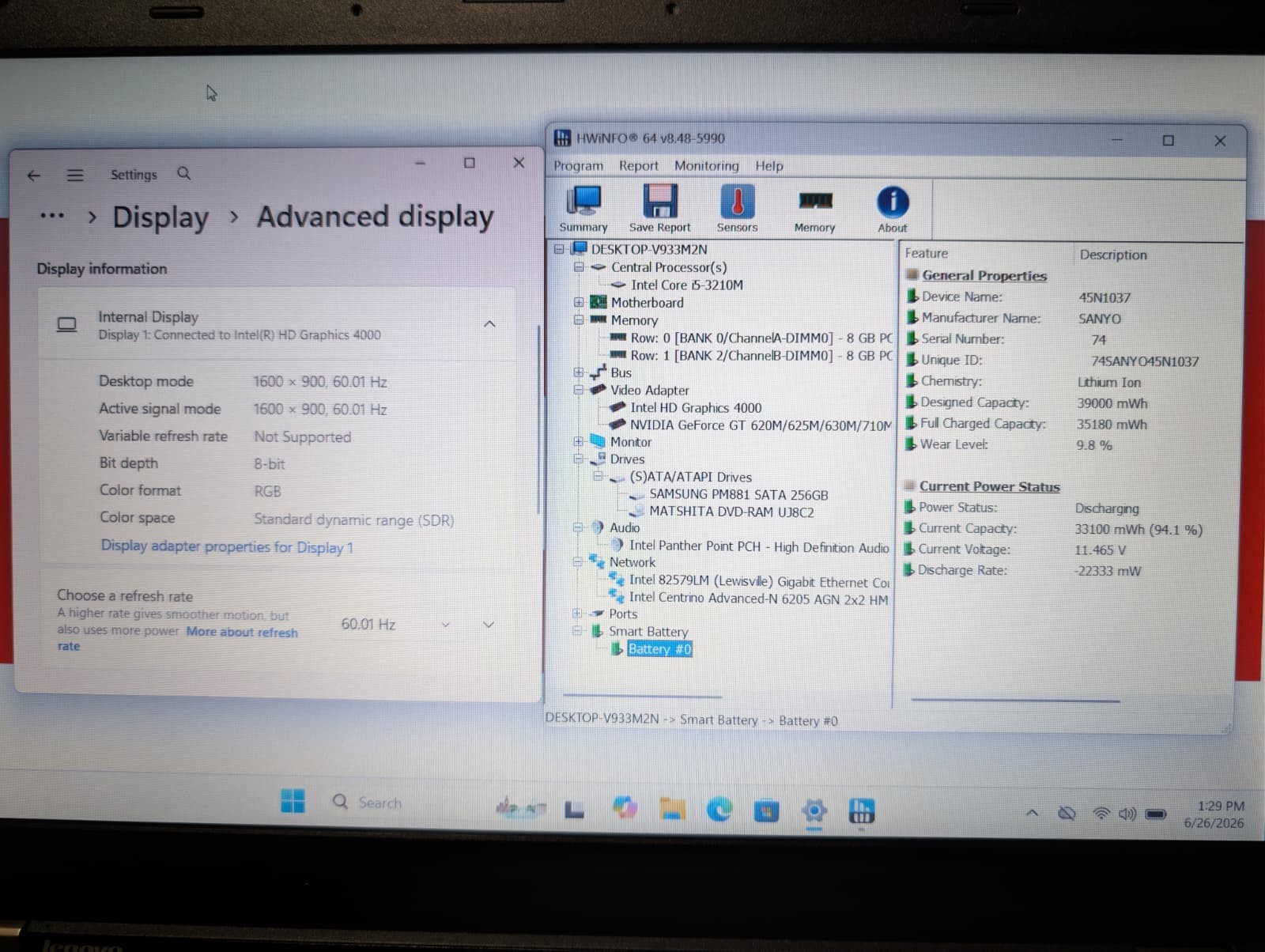Viewport: 1265px width, 952px height.
Task: Click the Feature column header
Action: pos(927,254)
